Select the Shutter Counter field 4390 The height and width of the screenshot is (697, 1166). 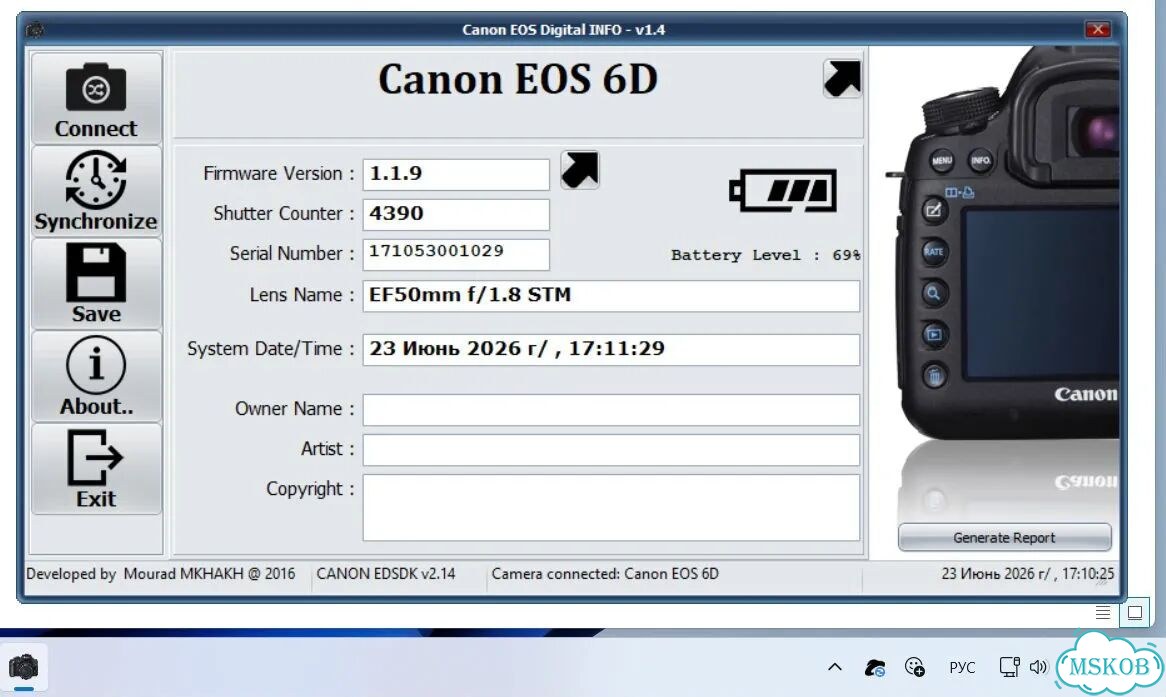(456, 214)
